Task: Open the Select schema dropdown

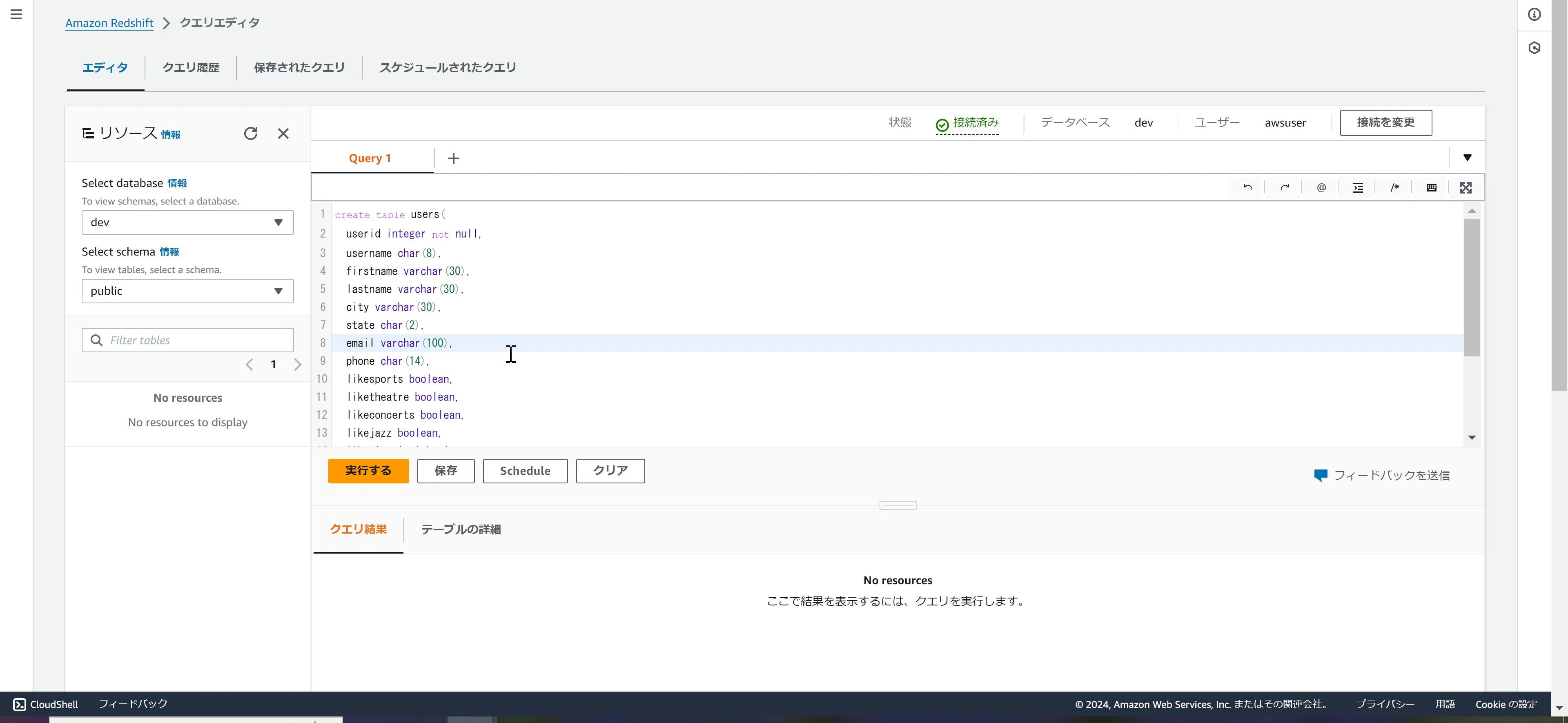Action: pos(187,291)
